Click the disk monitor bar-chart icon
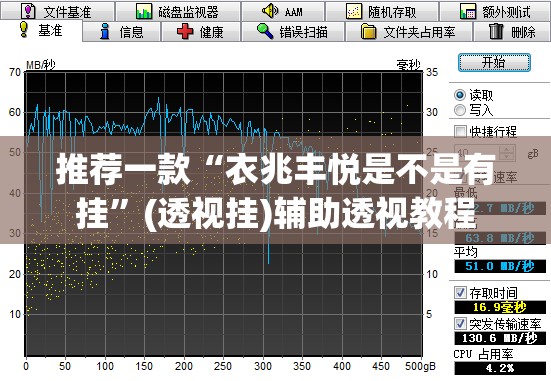This screenshot has width=551, height=381. pos(144,11)
